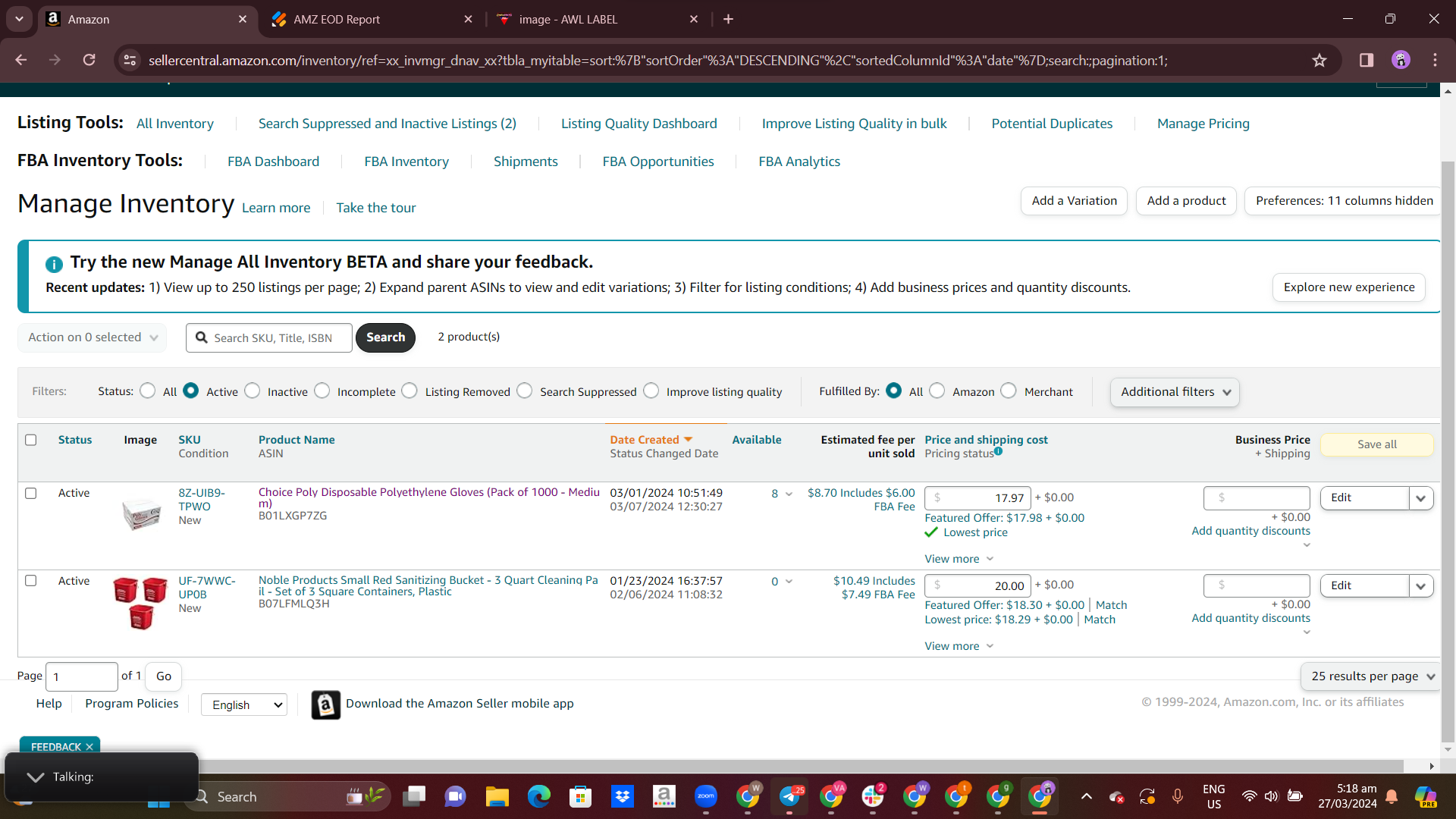Open the Shipments tool
This screenshot has width=1456, height=819.
click(526, 162)
